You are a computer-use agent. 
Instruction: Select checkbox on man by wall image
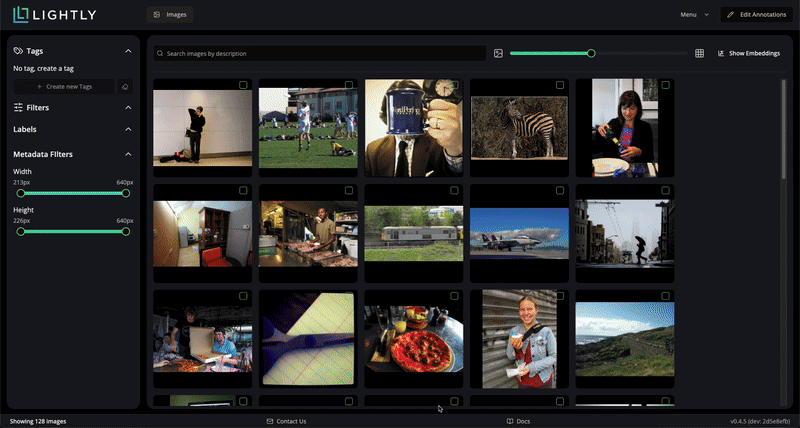tap(243, 85)
